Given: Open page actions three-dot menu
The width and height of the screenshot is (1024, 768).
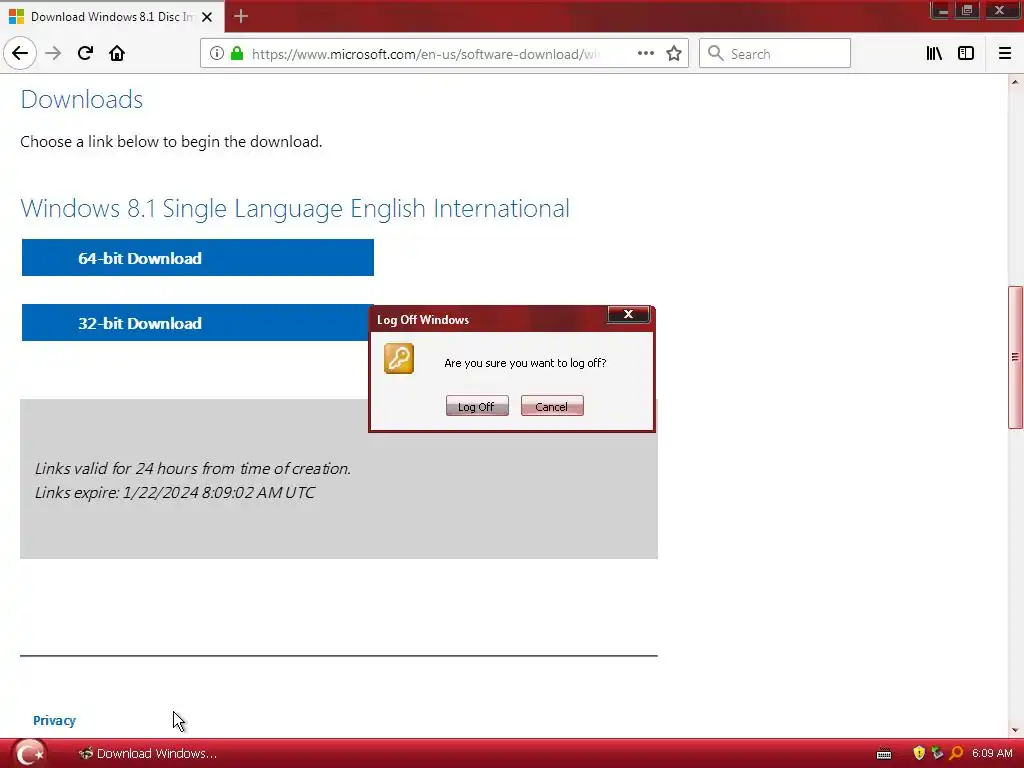Looking at the screenshot, I should (645, 54).
